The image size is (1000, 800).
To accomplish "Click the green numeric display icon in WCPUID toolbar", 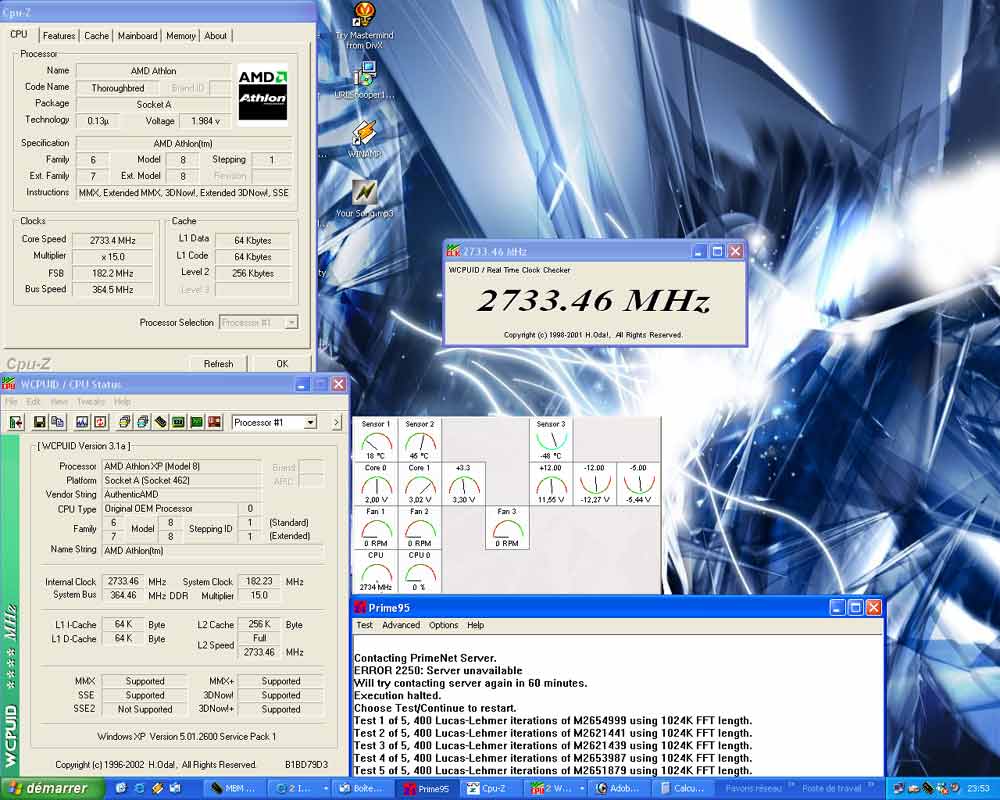I will click(x=179, y=422).
